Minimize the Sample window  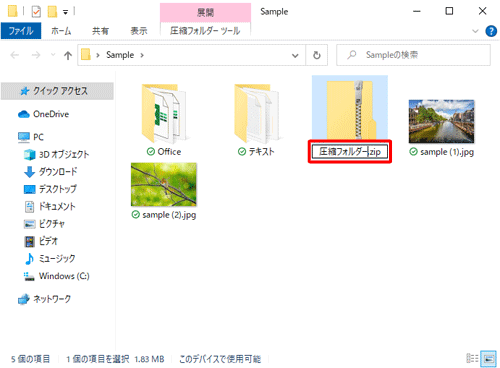click(417, 11)
